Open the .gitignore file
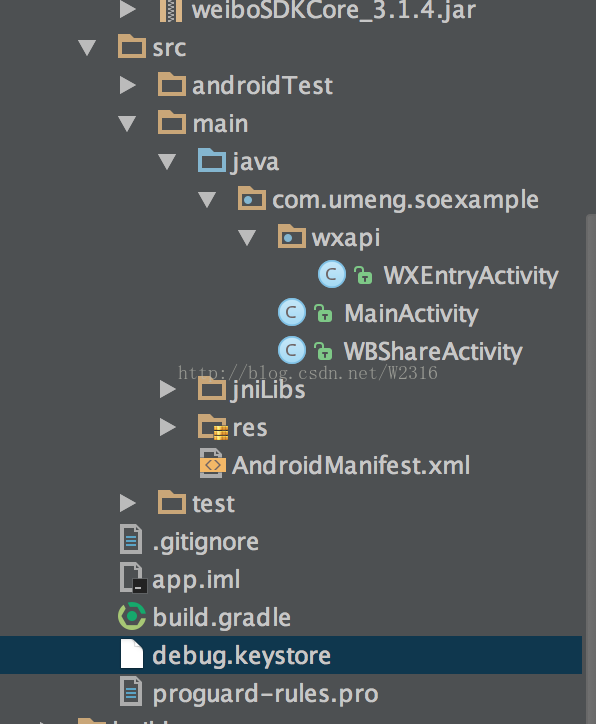Screen dimensions: 596x724 205,543
